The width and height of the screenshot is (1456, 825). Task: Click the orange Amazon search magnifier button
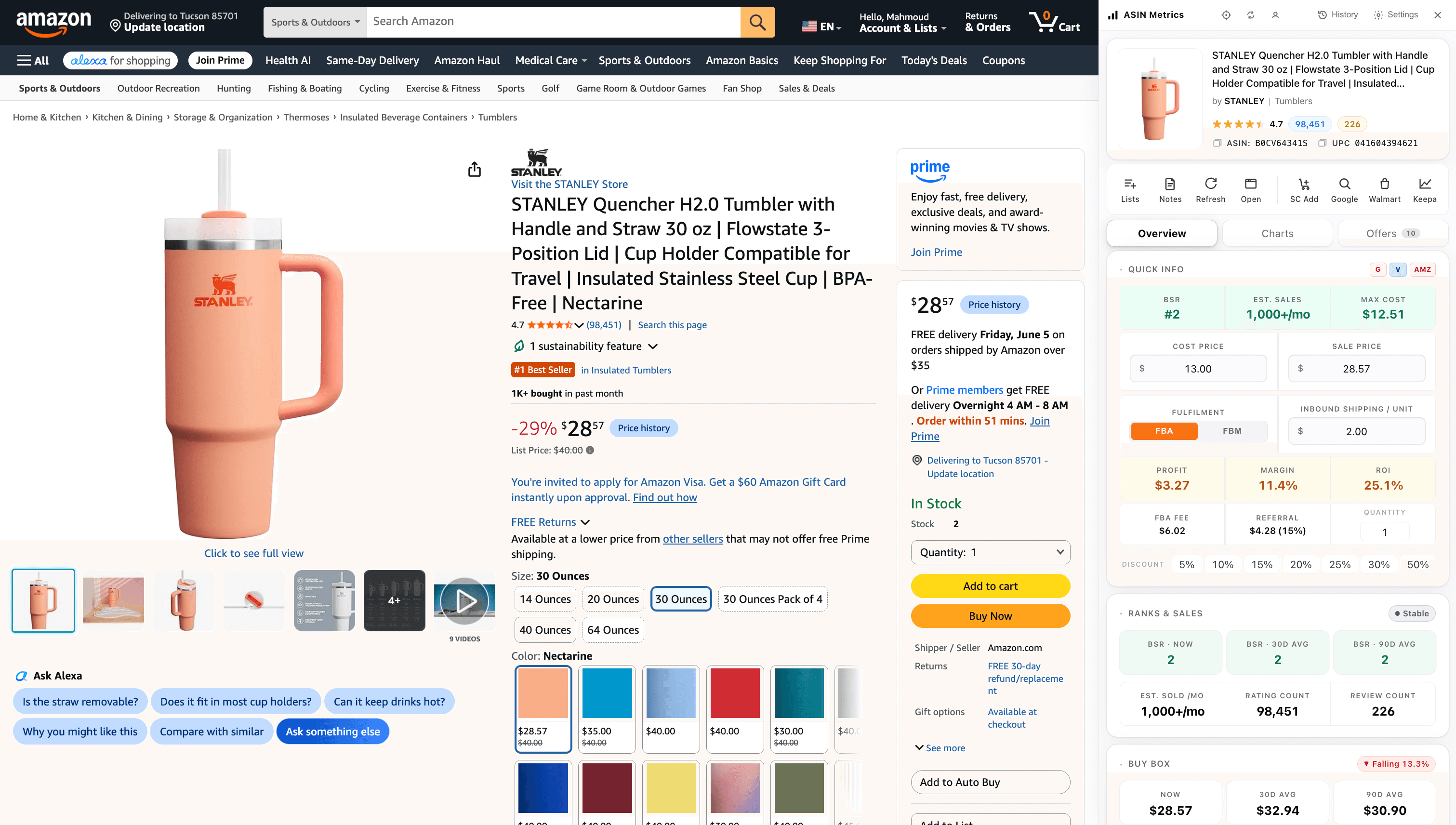(x=757, y=22)
